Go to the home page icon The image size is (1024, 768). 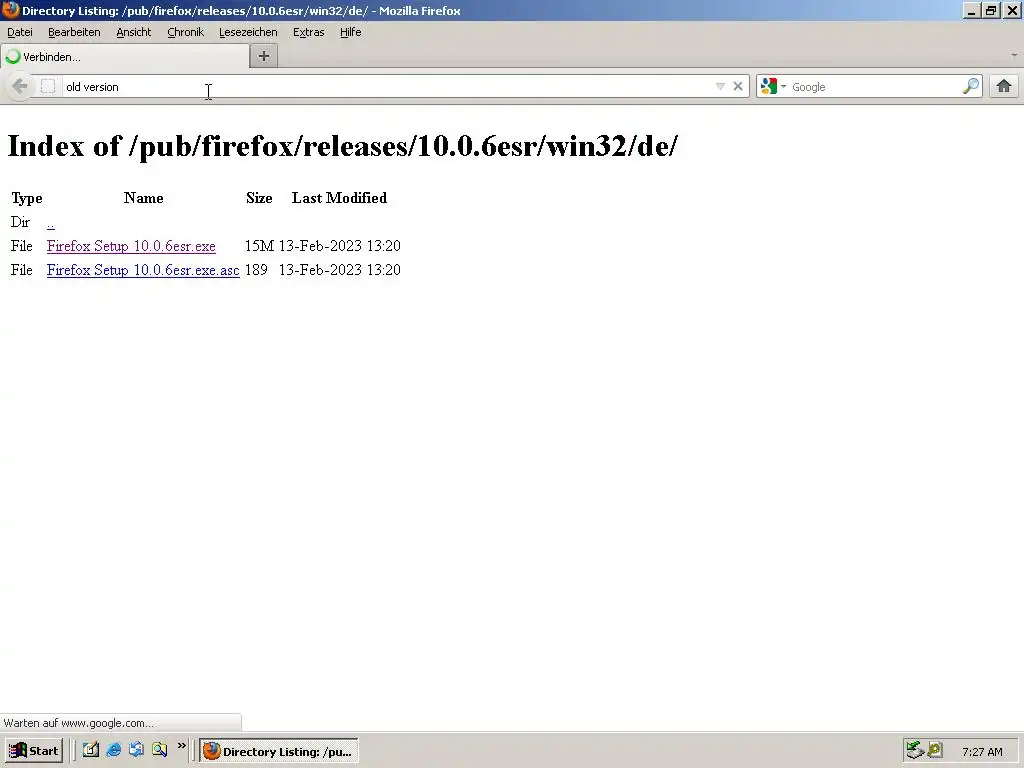[x=1004, y=86]
